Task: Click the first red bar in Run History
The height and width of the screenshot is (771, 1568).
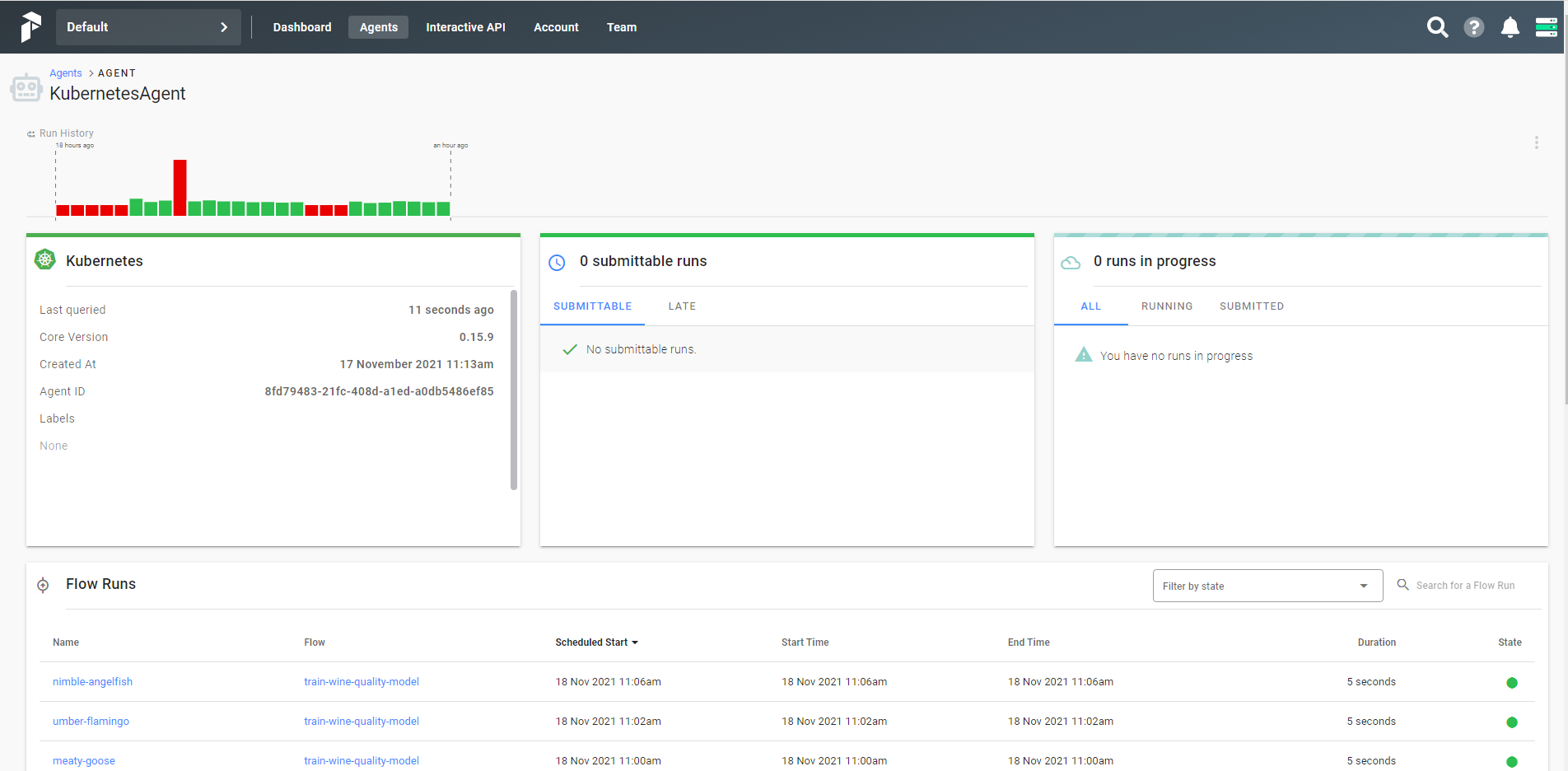Action: [63, 210]
